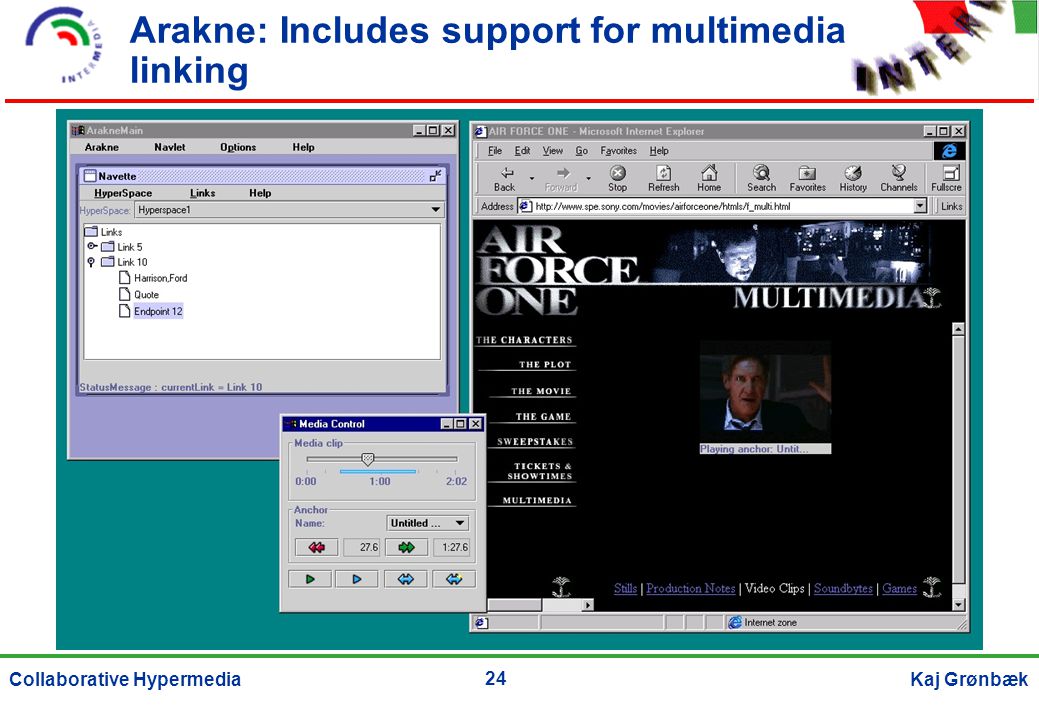Image resolution: width=1039 pixels, height=720 pixels.
Task: Click THE PLOT navigation link
Action: coord(545,364)
